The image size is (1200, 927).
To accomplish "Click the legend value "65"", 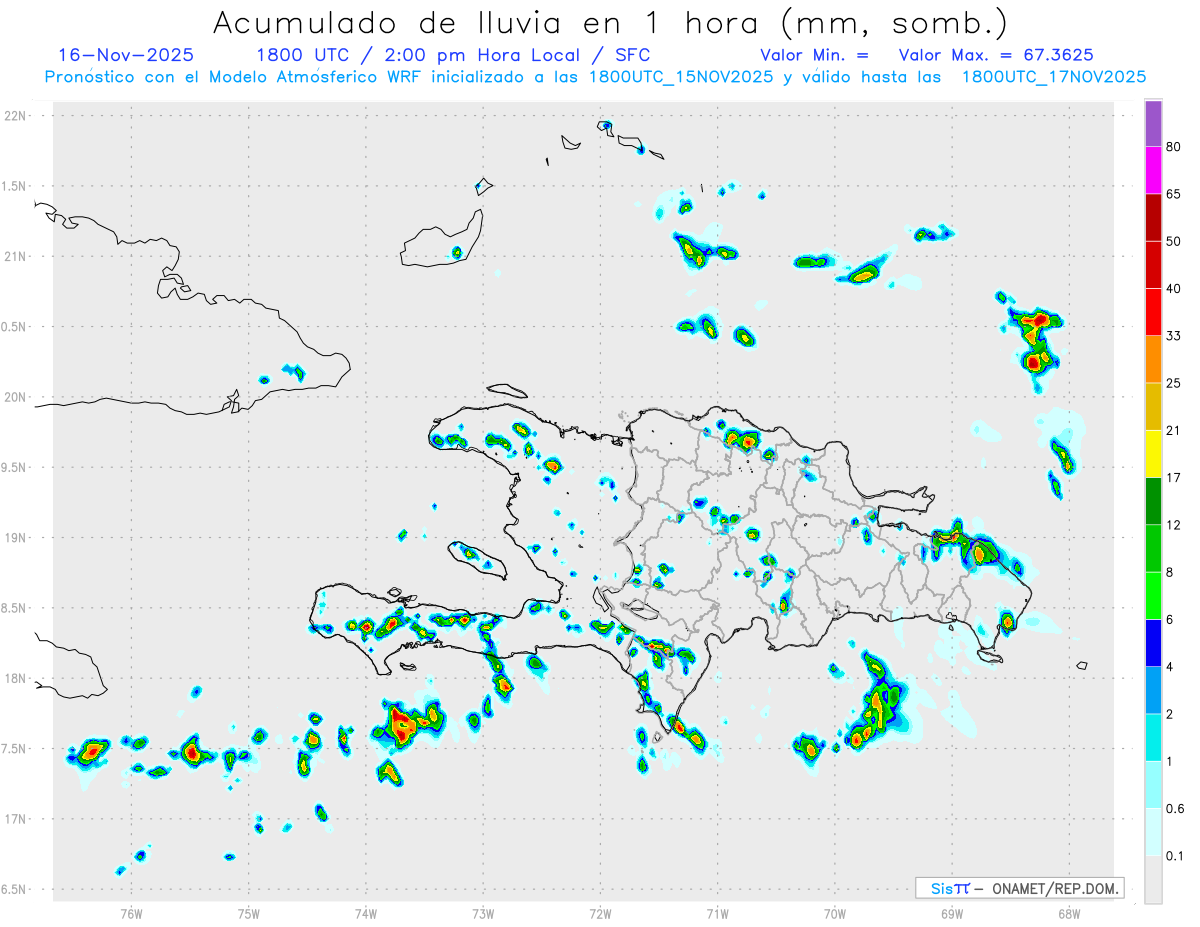I will [x=1174, y=193].
